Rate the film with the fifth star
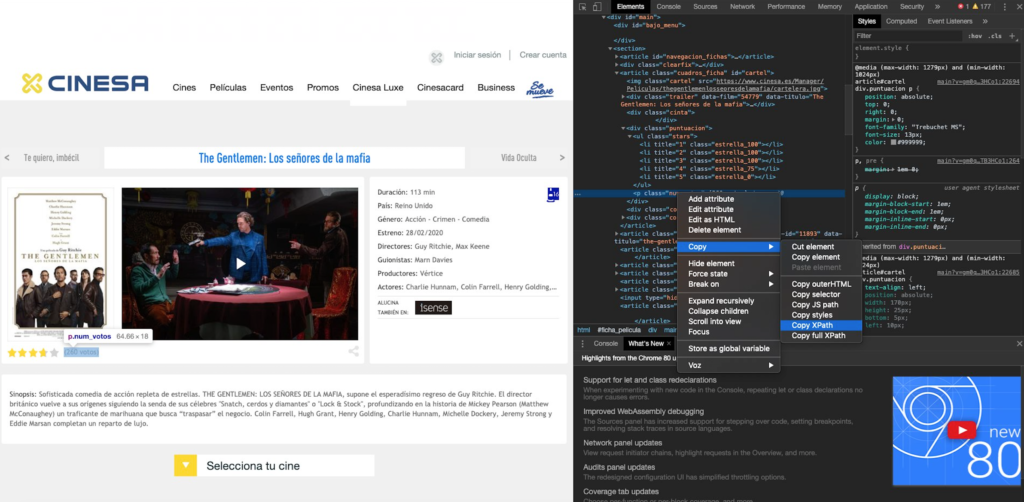Viewport: 1024px width, 502px height. (54, 353)
